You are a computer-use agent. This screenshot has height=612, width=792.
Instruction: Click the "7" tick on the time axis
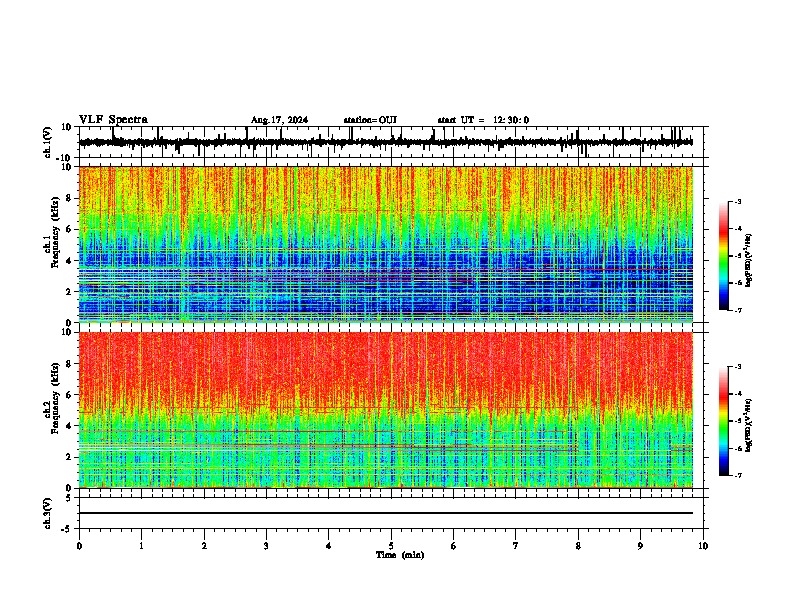pyautogui.click(x=516, y=546)
